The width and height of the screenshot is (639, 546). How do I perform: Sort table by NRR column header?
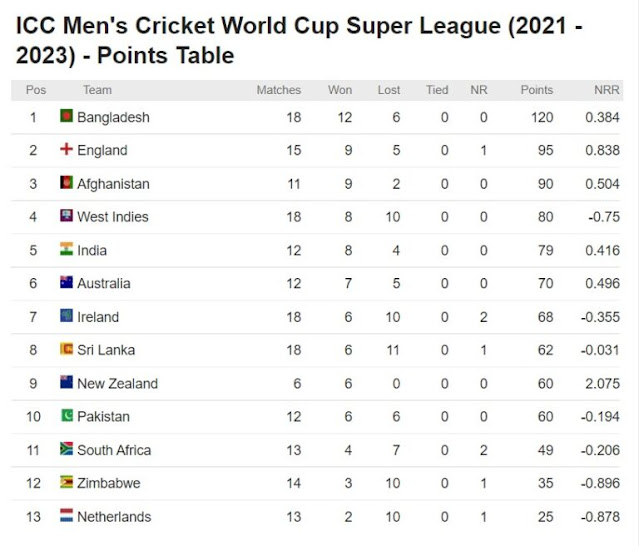(607, 90)
